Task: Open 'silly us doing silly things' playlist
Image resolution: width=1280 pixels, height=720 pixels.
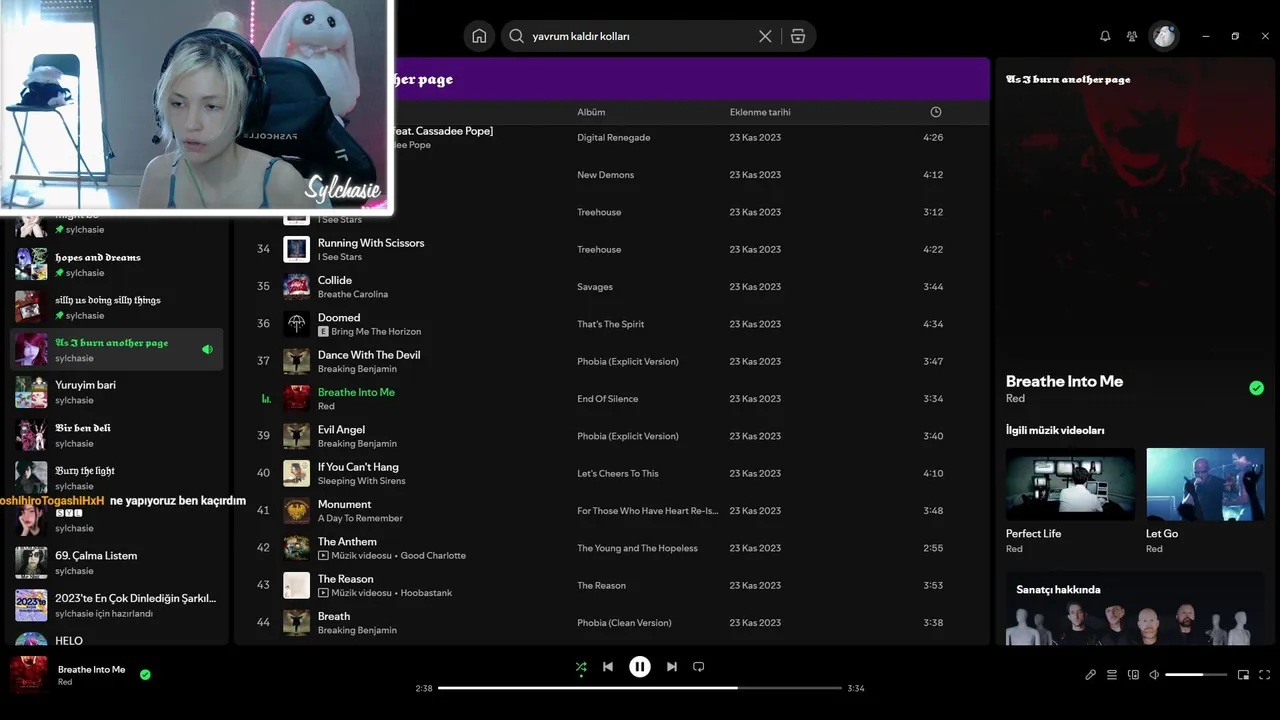Action: point(116,307)
